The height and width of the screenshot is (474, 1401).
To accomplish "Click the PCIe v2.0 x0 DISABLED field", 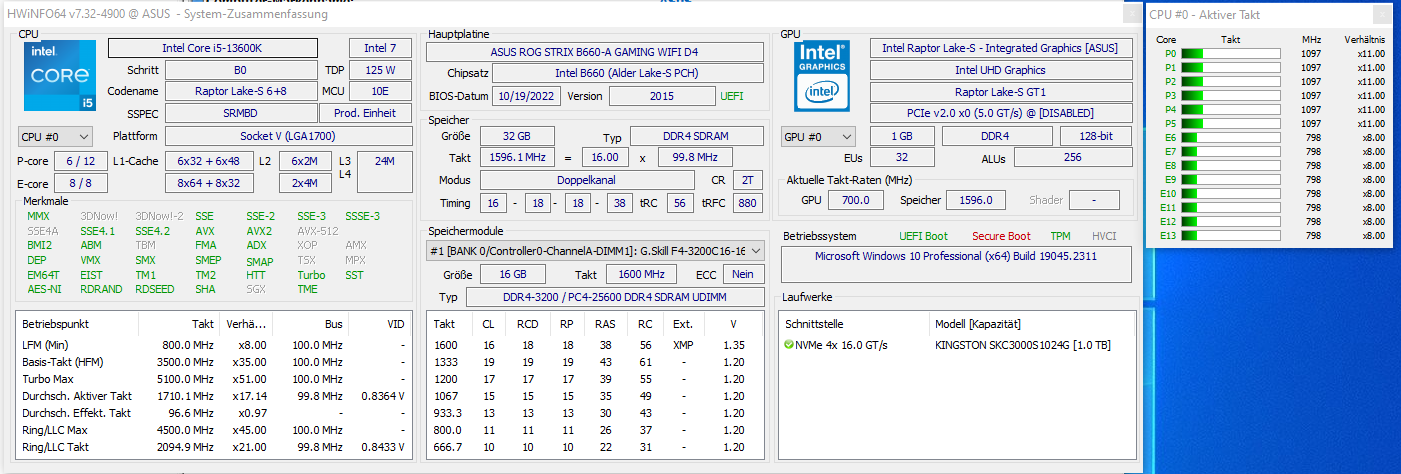I will 1000,113.
